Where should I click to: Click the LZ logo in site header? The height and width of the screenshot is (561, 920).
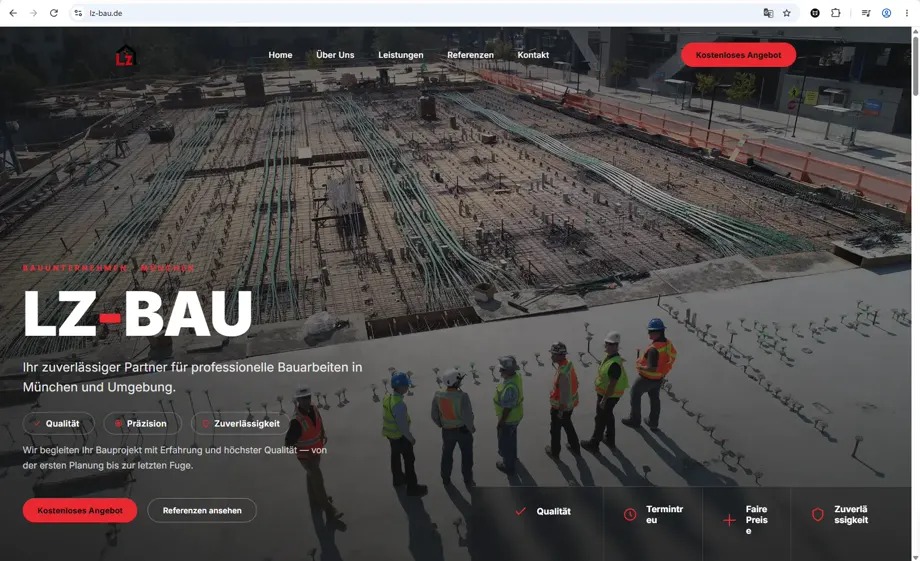click(x=125, y=56)
